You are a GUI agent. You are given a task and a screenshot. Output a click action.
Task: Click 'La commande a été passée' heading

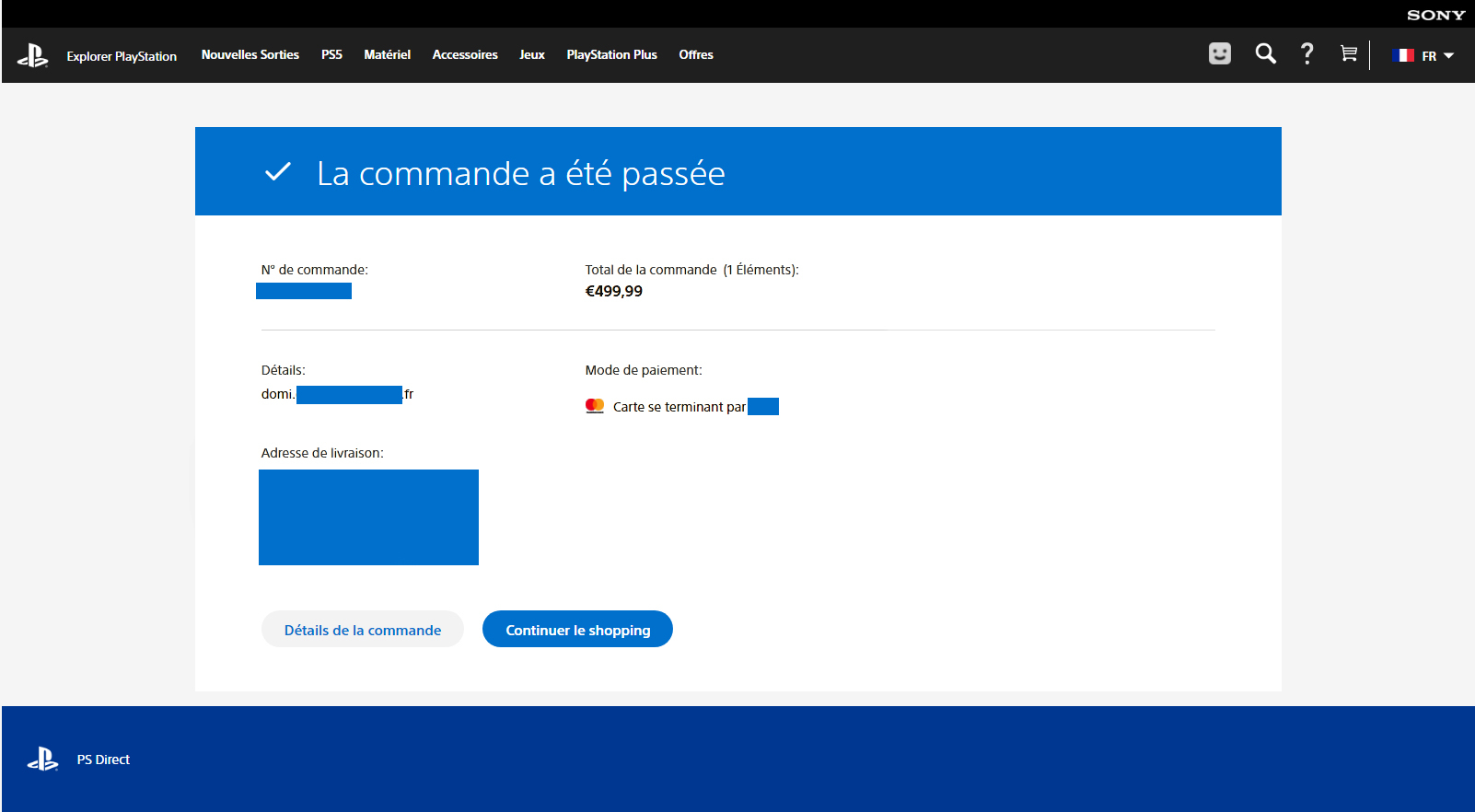pyautogui.click(x=521, y=173)
